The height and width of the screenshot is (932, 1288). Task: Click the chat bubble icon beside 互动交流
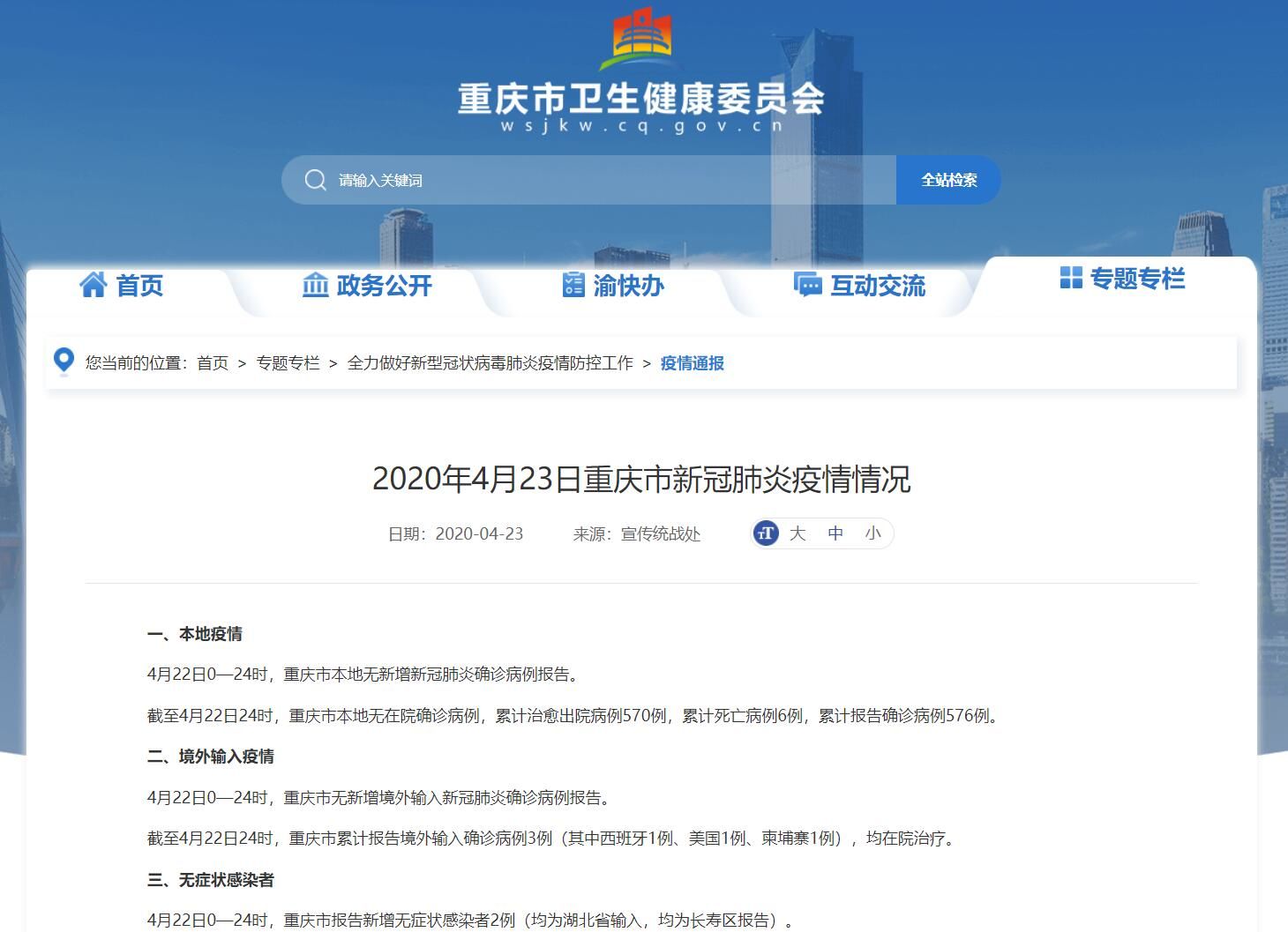point(807,285)
